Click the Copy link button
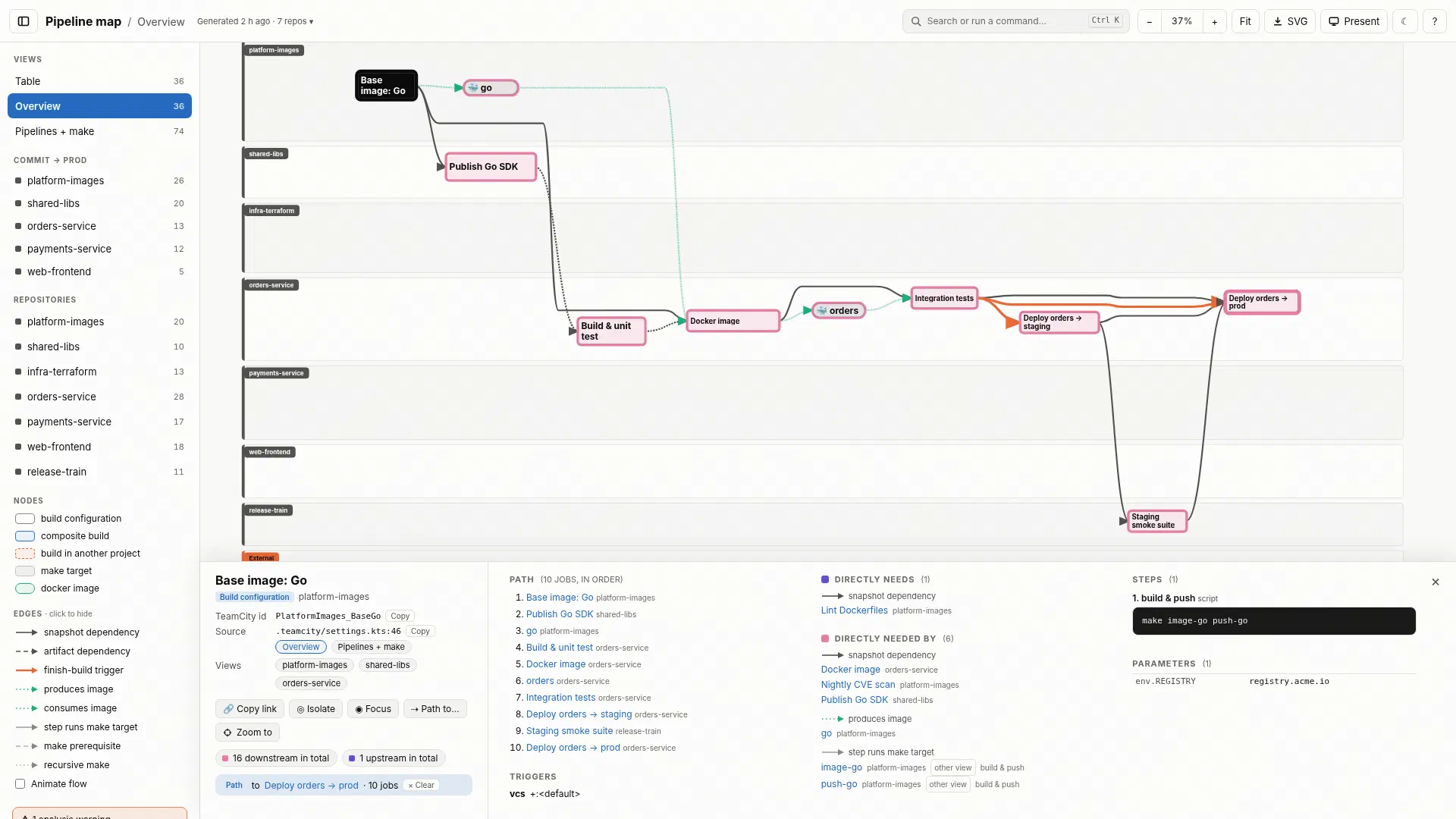 249,709
